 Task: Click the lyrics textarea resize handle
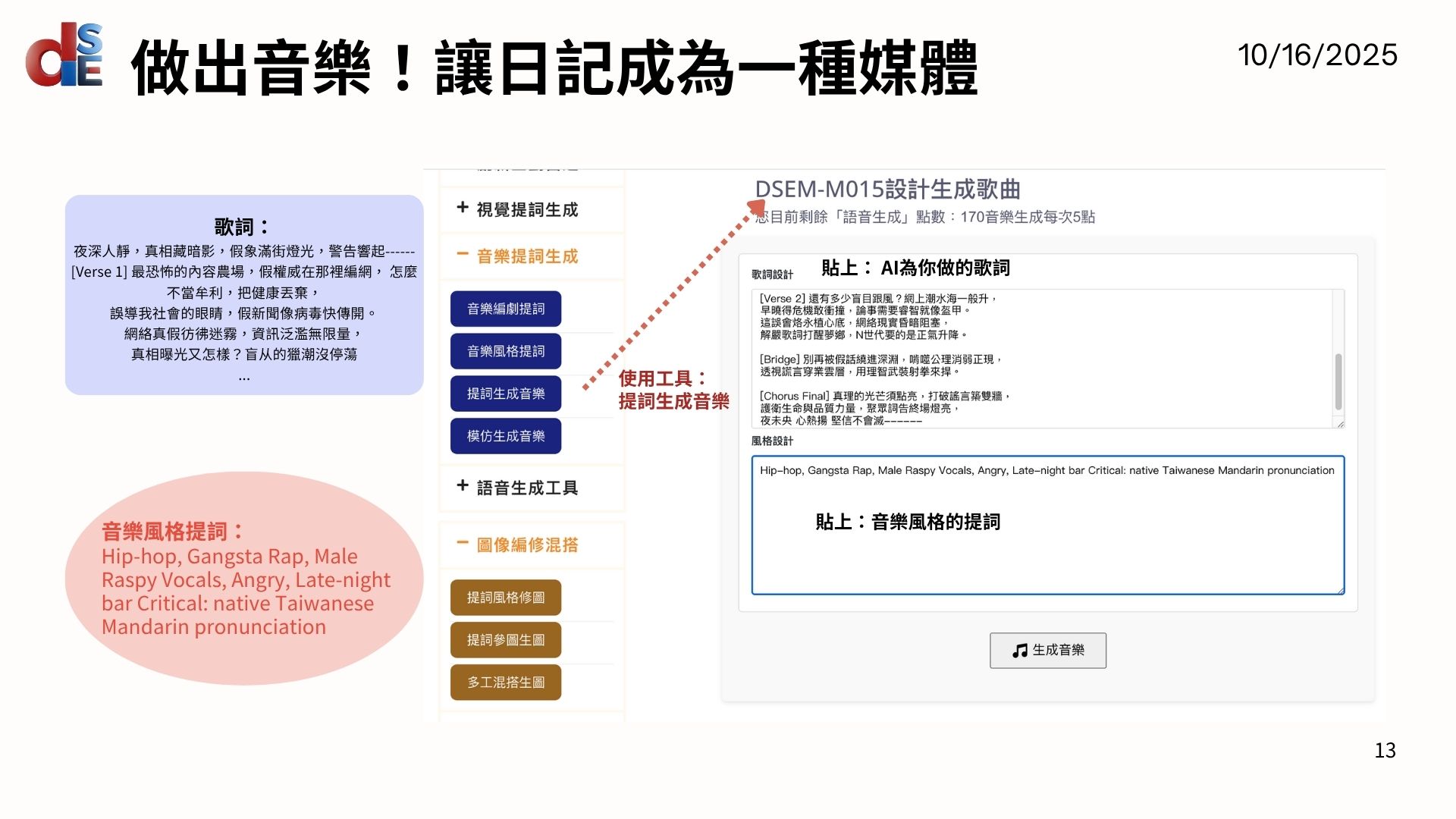point(1340,424)
